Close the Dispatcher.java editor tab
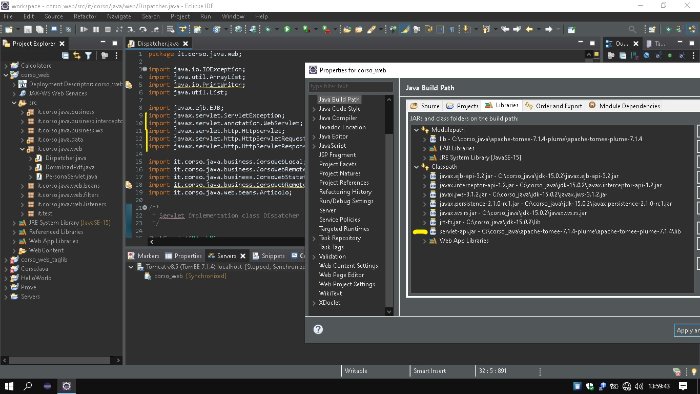The image size is (700, 394). coord(185,43)
